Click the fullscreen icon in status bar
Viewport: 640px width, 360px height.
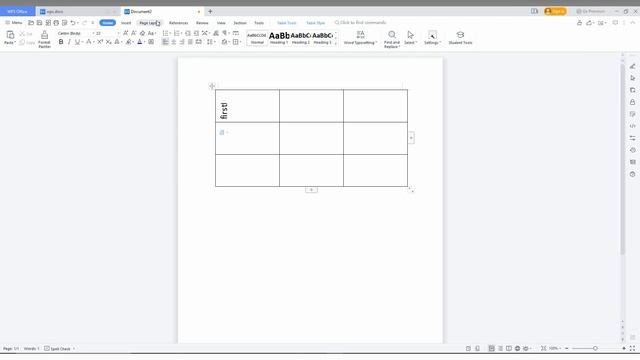click(632, 348)
